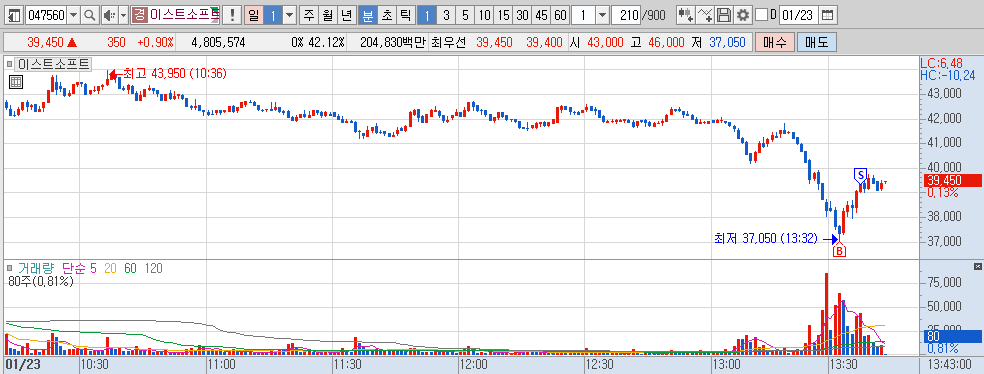Open the stock code history dropdown arrow
The image size is (984, 374).
coord(73,14)
